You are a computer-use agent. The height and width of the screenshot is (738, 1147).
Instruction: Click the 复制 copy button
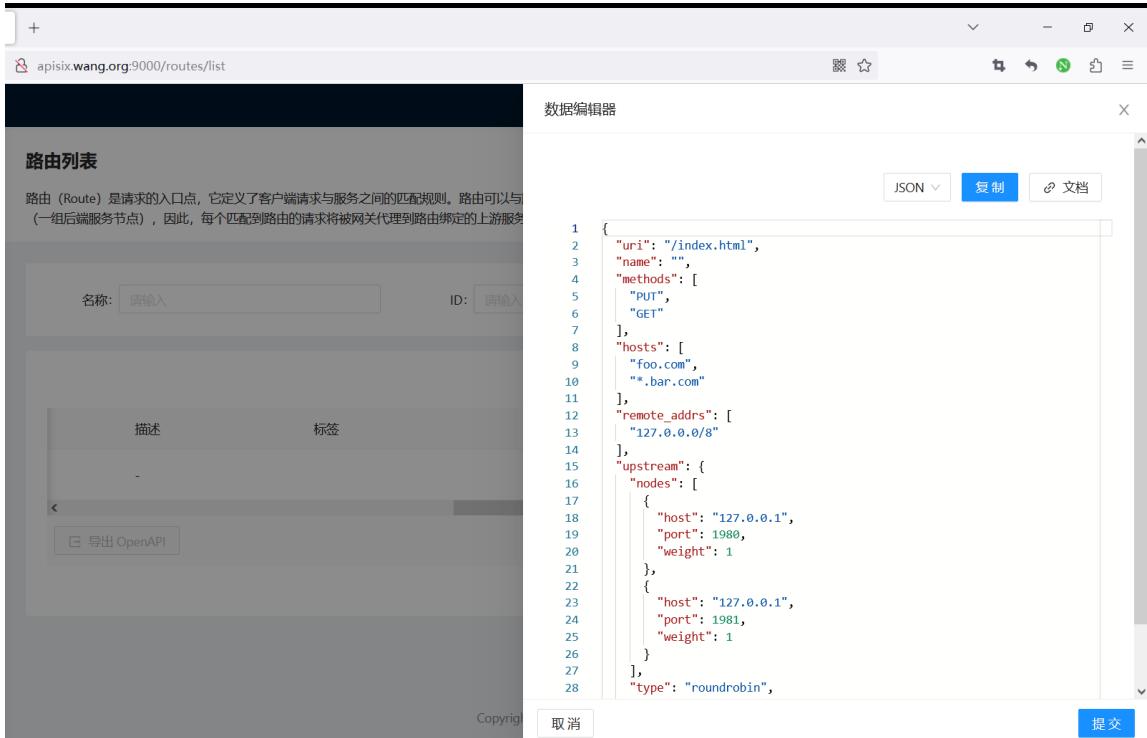tap(989, 187)
